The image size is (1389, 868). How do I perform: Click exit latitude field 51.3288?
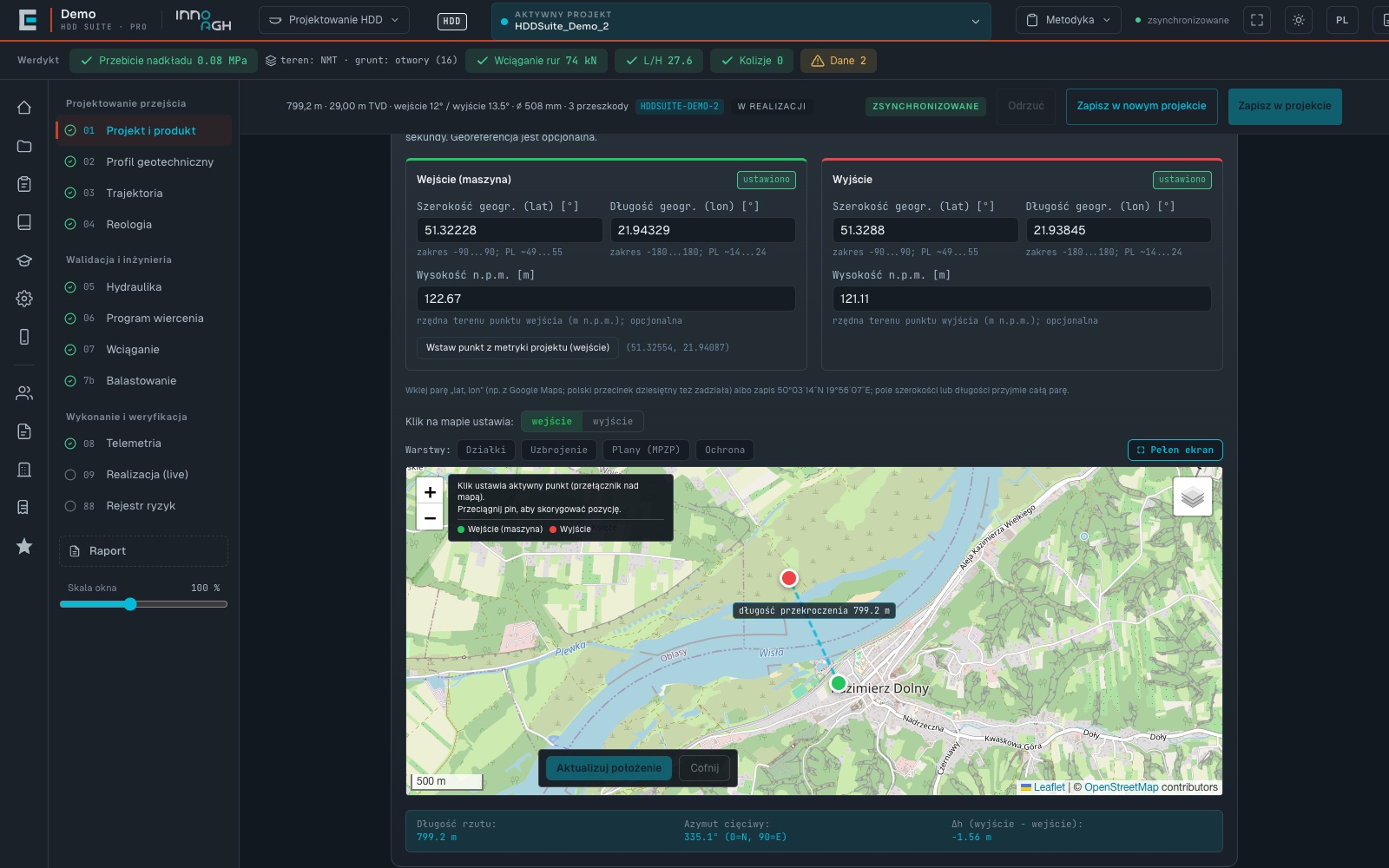coord(925,230)
